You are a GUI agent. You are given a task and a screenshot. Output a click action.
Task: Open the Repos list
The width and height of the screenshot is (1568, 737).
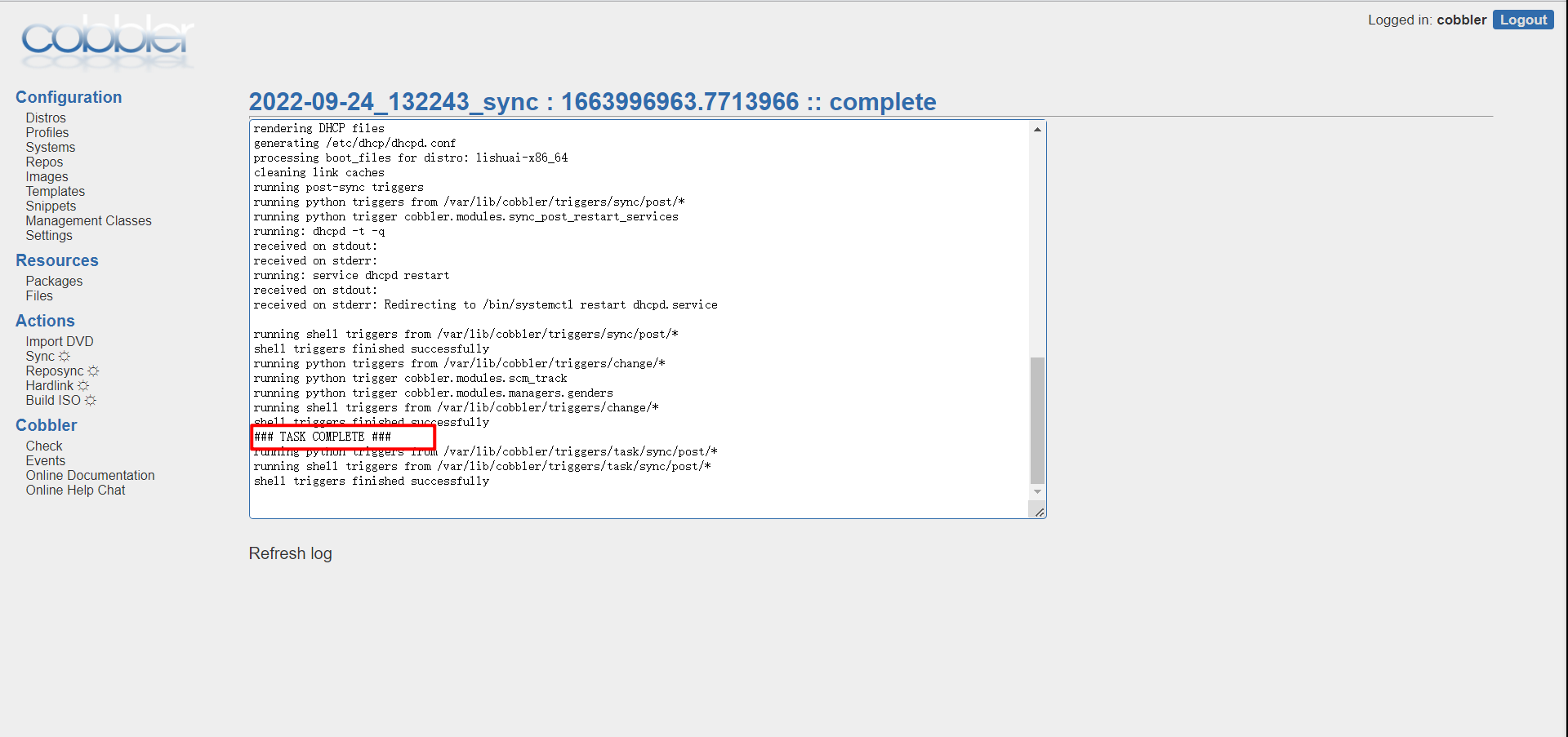click(x=44, y=162)
